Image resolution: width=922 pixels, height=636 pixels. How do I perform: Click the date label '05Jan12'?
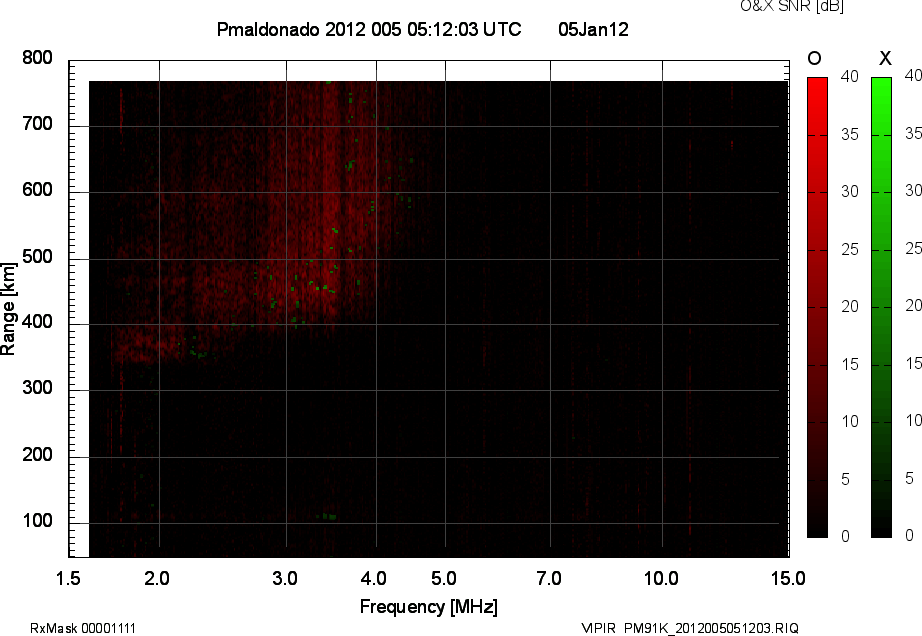point(593,29)
